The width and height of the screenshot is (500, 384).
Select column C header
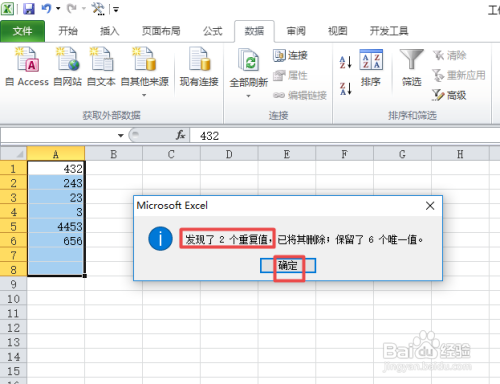click(171, 154)
